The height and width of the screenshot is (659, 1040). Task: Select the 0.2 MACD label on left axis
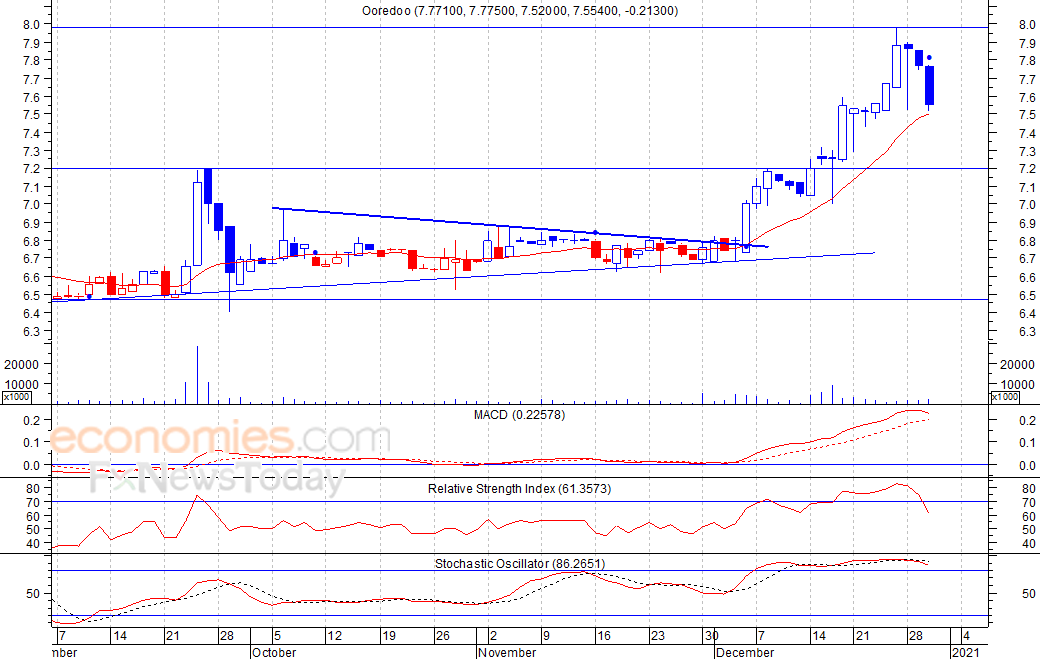pos(32,420)
